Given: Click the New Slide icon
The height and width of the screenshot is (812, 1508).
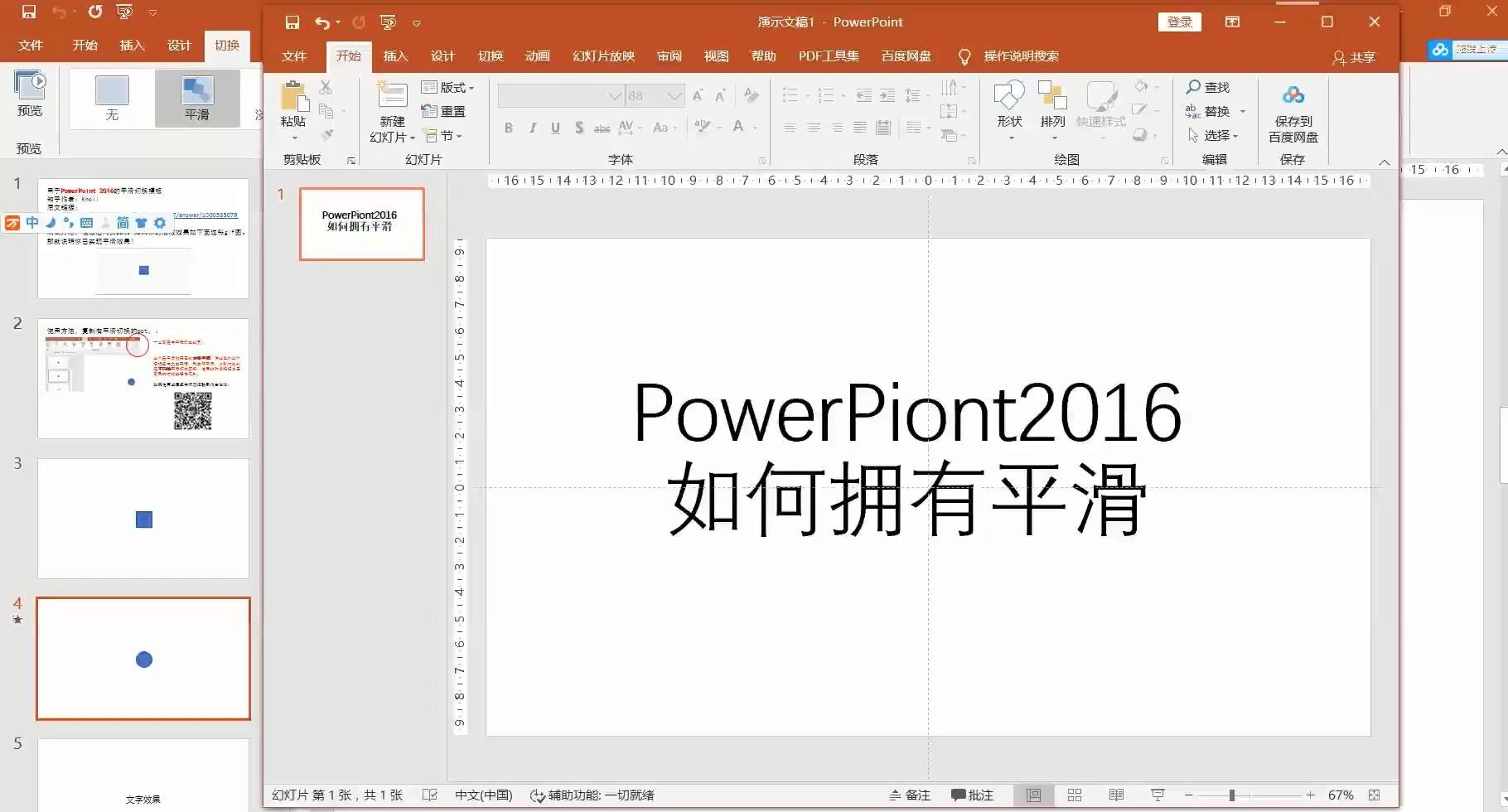Looking at the screenshot, I should [x=392, y=95].
